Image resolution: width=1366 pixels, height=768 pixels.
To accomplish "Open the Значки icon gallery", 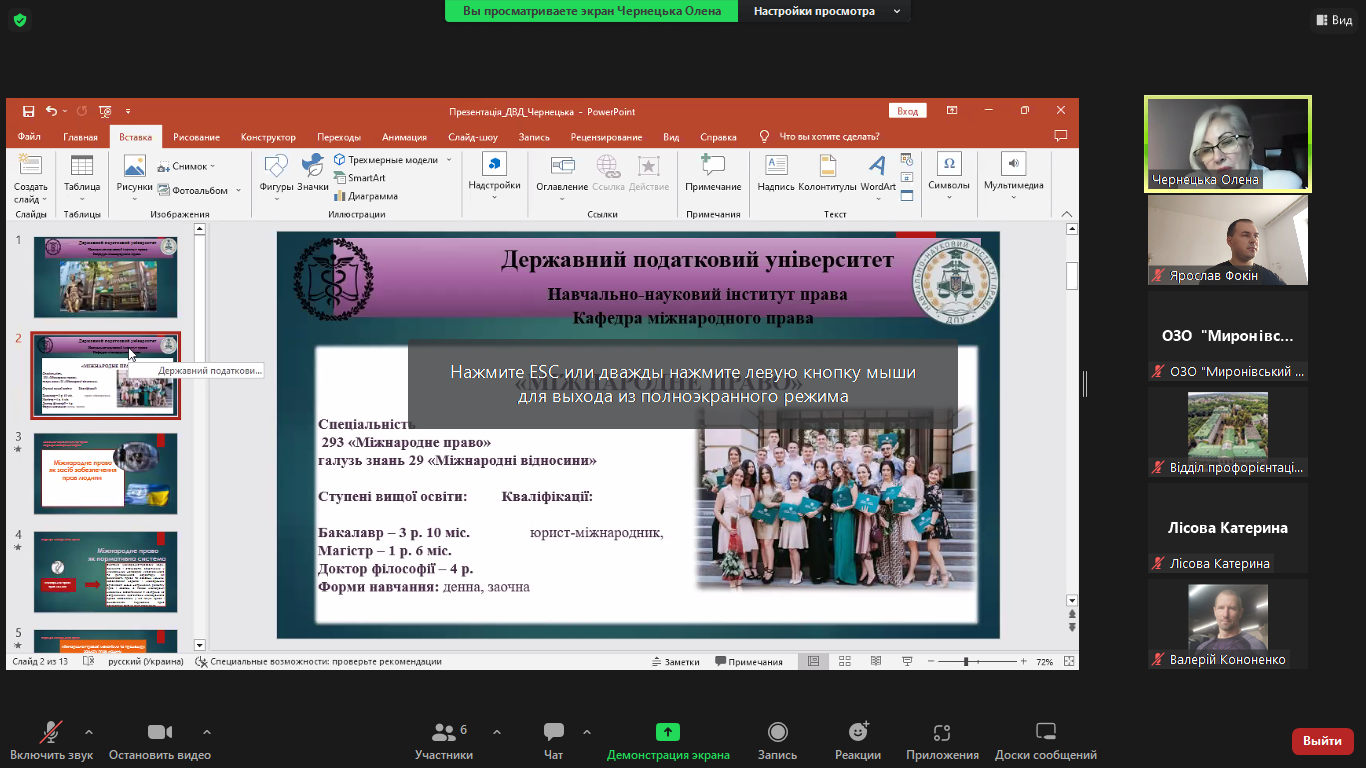I will (313, 175).
